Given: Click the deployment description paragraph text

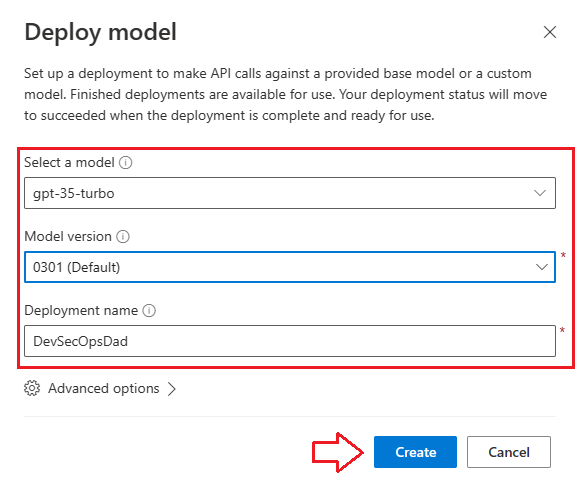Looking at the screenshot, I should [286, 95].
